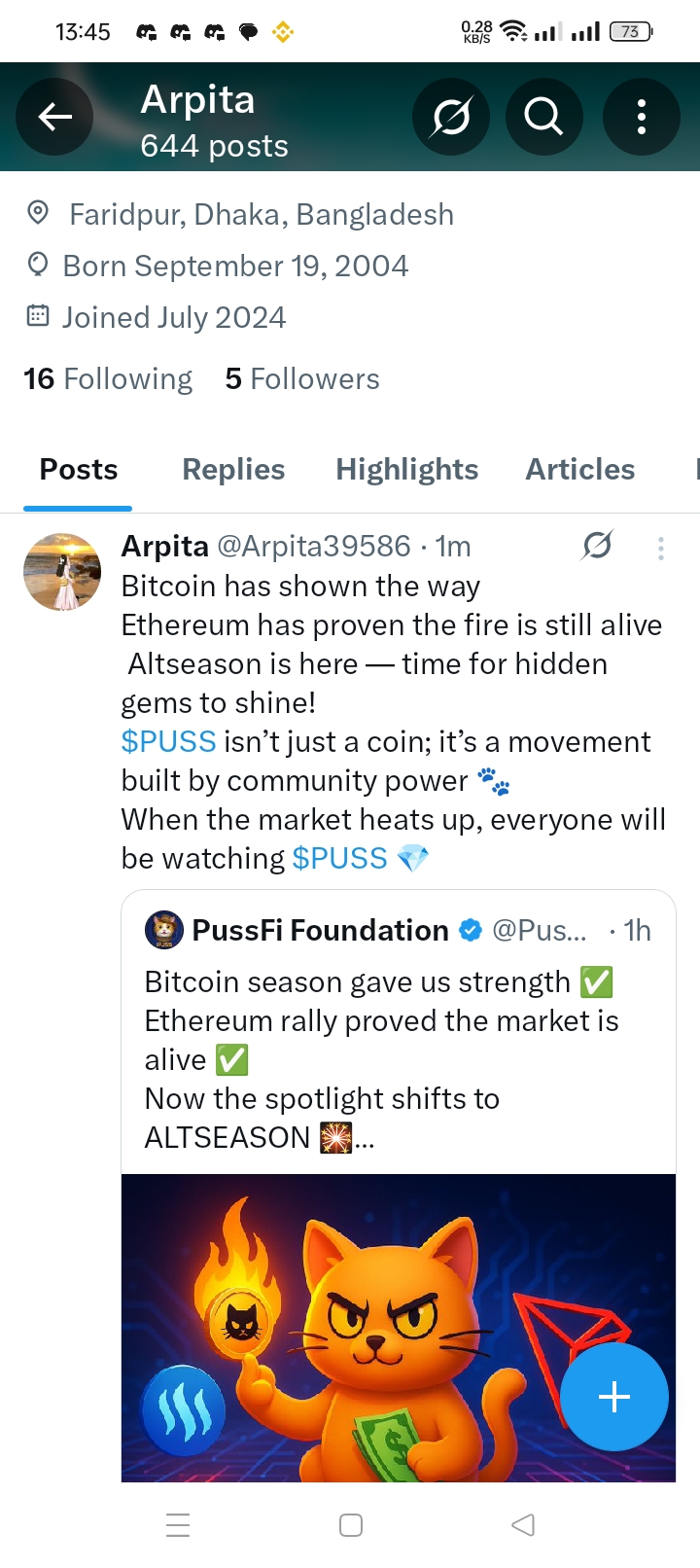Tap the Grok icon on Arpita's post
Viewport: 700px width, 1568px height.
click(596, 546)
